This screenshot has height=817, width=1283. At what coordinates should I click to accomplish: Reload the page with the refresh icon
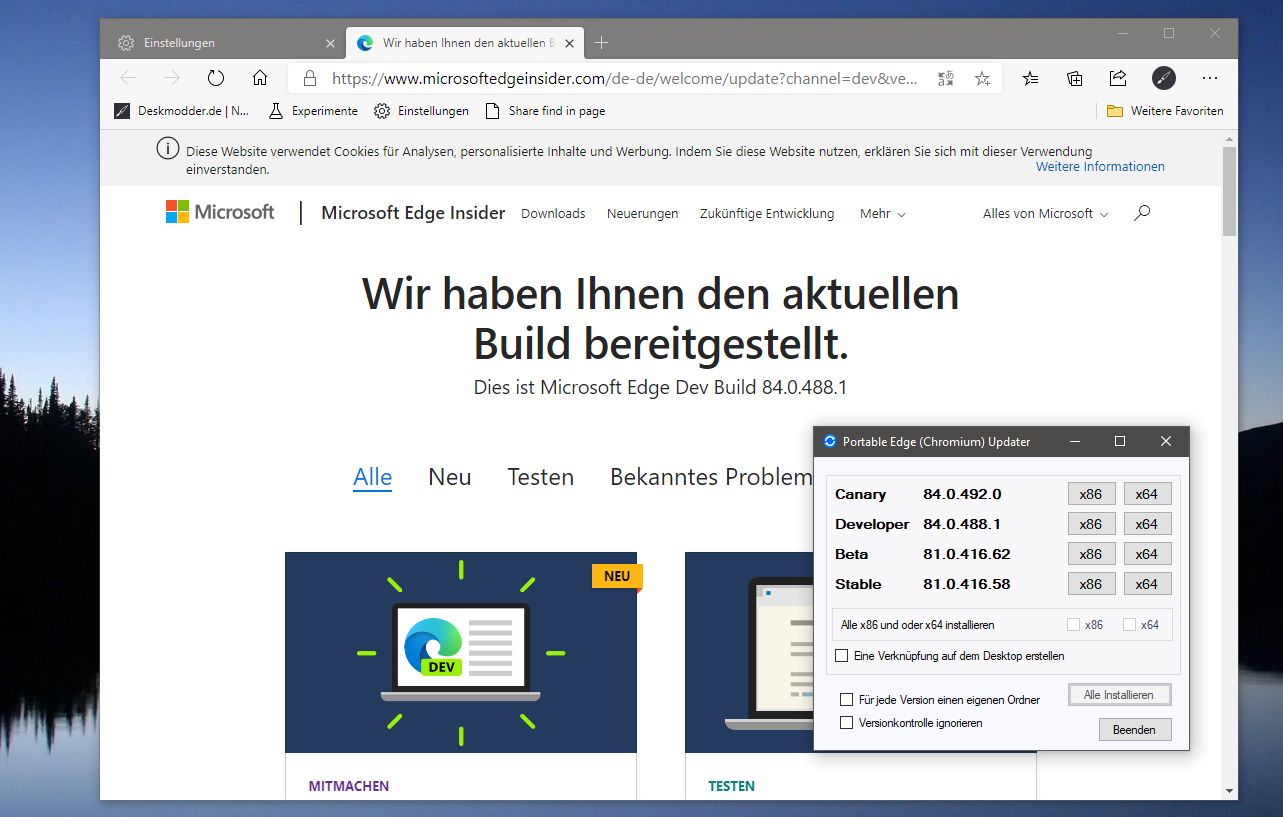pyautogui.click(x=216, y=78)
